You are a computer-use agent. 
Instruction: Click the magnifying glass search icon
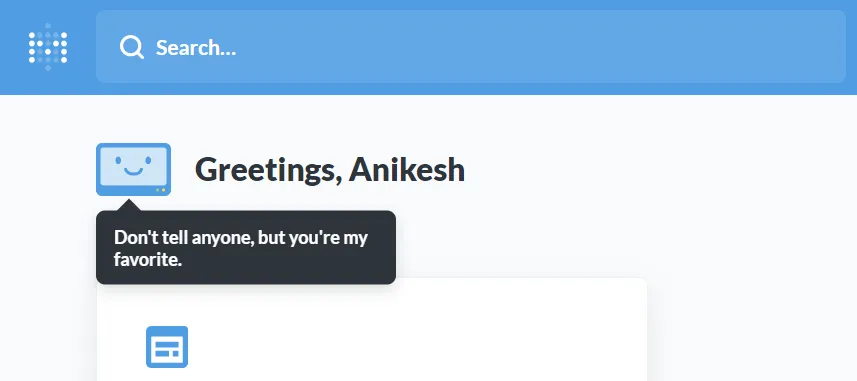click(131, 47)
